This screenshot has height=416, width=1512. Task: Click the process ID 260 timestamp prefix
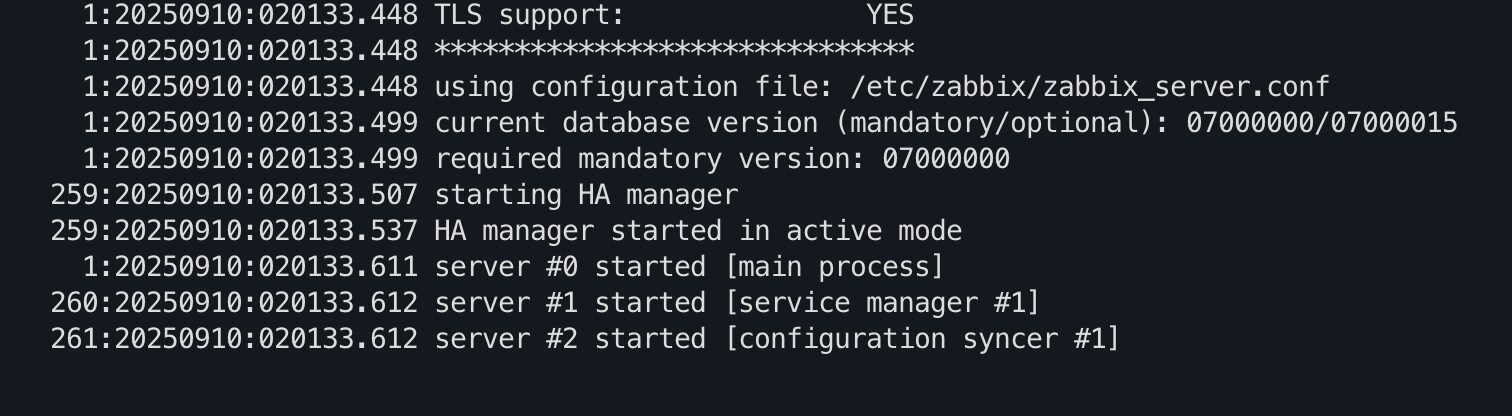234,303
